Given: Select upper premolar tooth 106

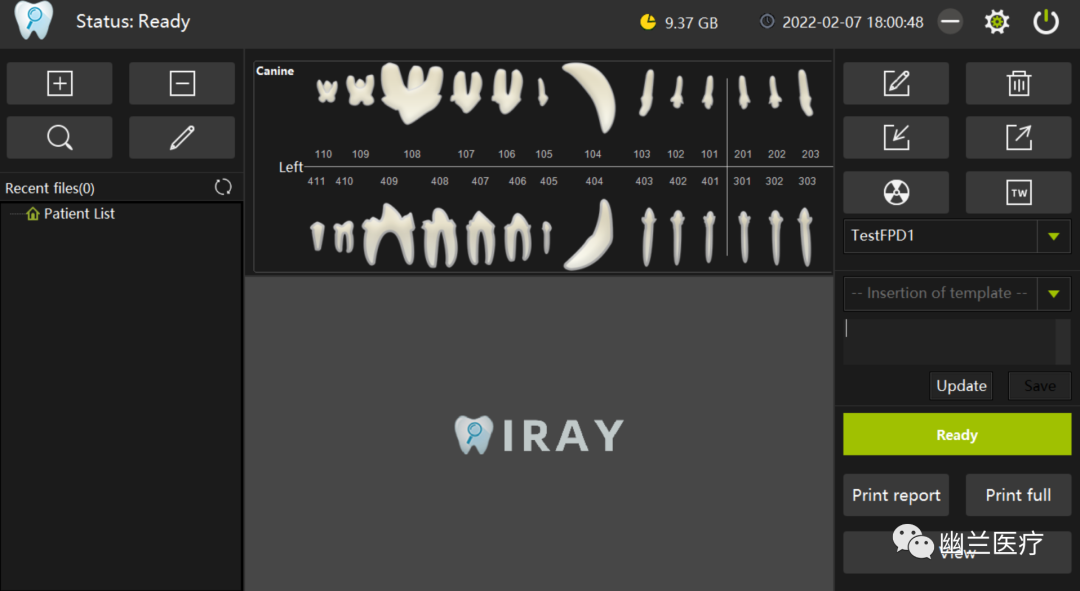Looking at the screenshot, I should pos(507,91).
